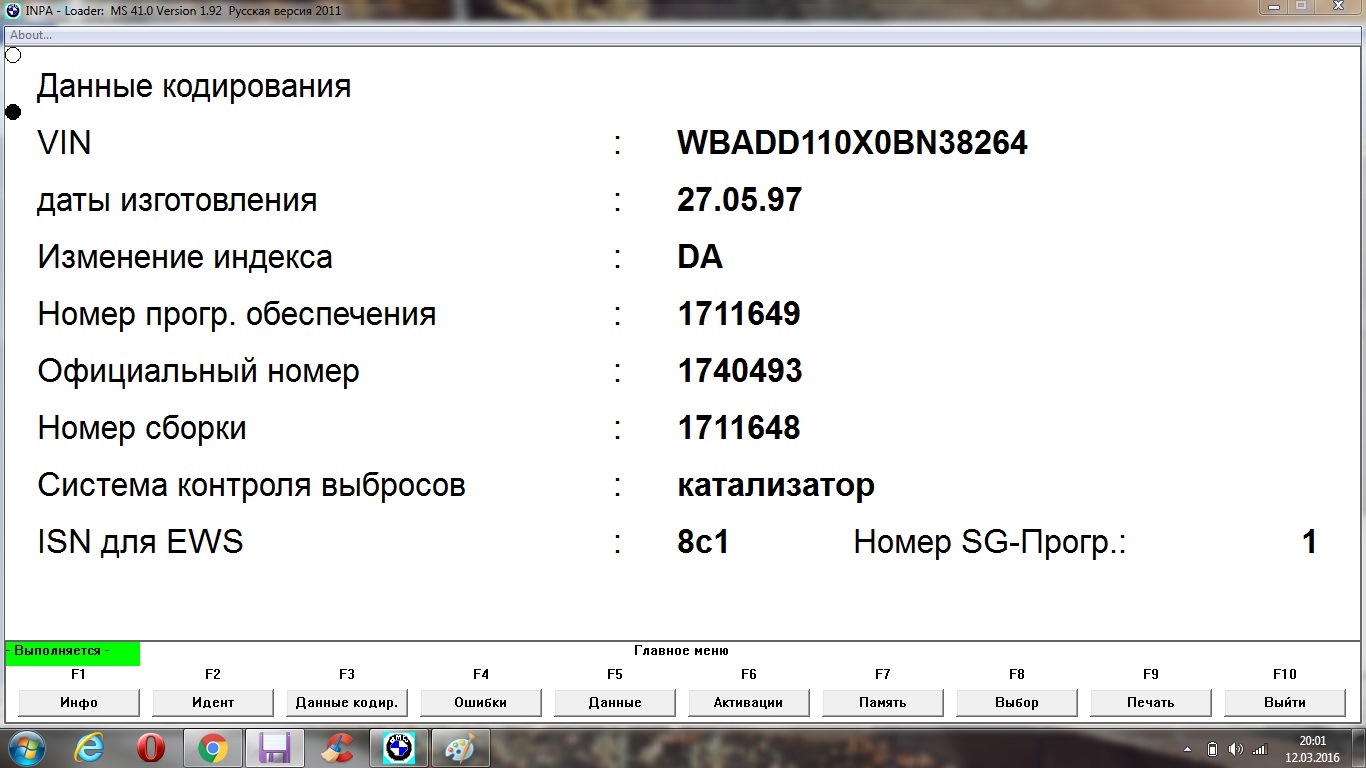1366x768 pixels.
Task: Show hidden tray icons arrow
Action: (x=1187, y=748)
